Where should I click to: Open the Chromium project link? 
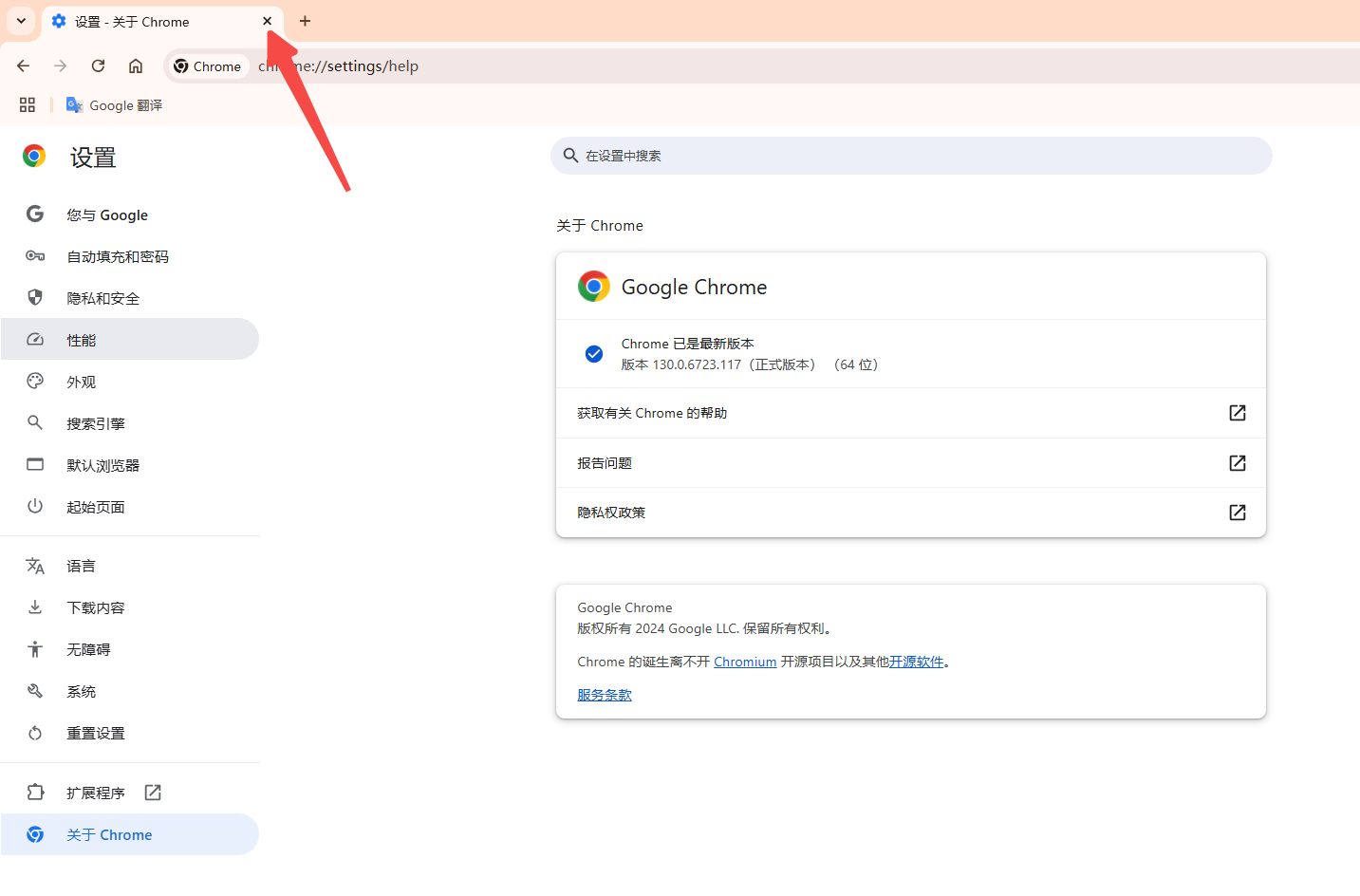[745, 662]
